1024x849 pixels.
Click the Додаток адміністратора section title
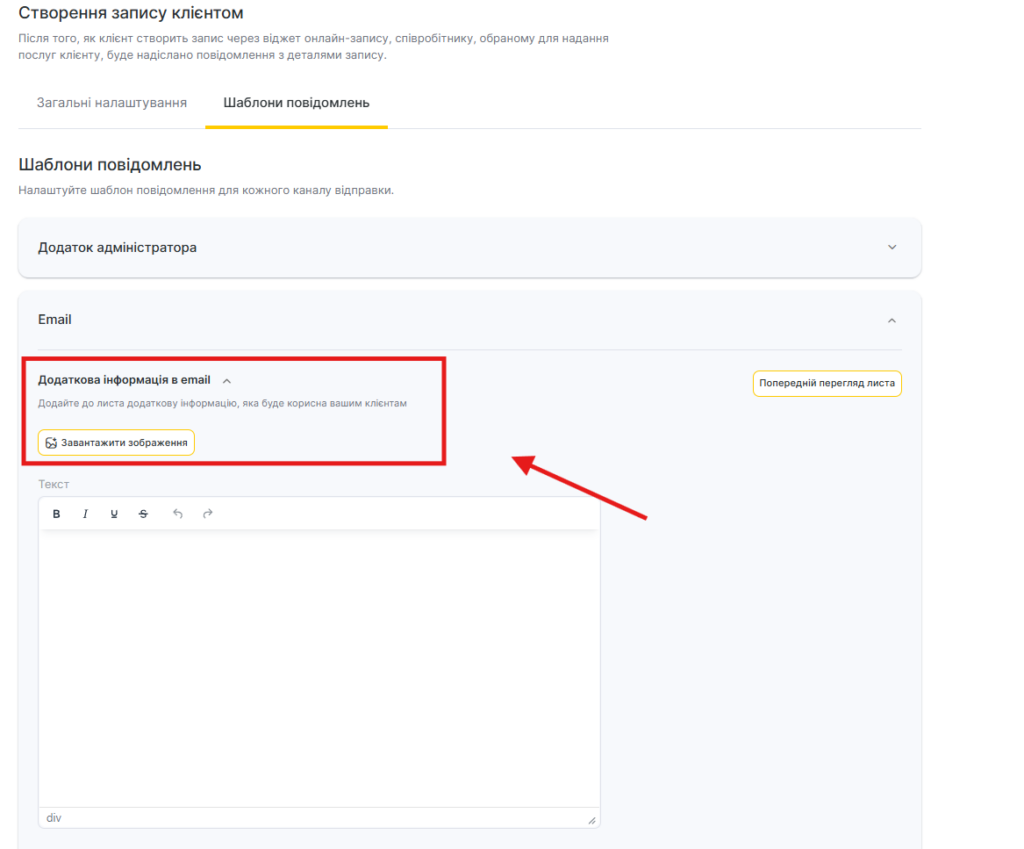pos(117,248)
